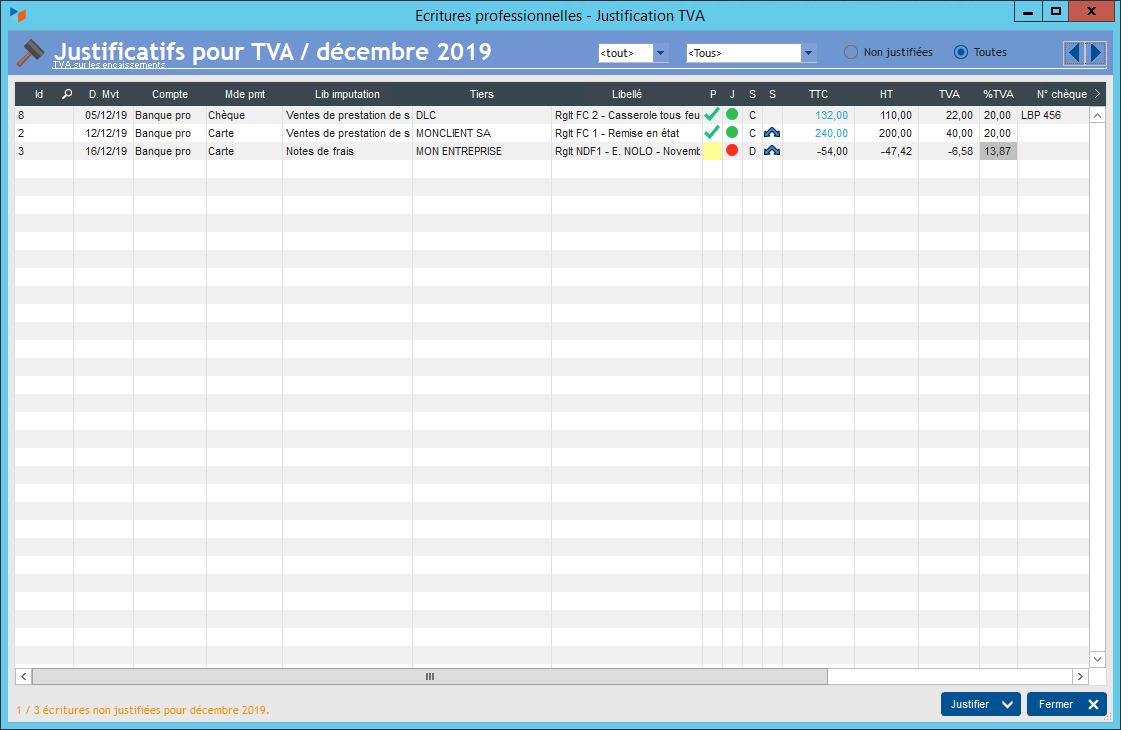Click blue link icon on Remise en état row
This screenshot has height=730, width=1121.
[x=771, y=133]
